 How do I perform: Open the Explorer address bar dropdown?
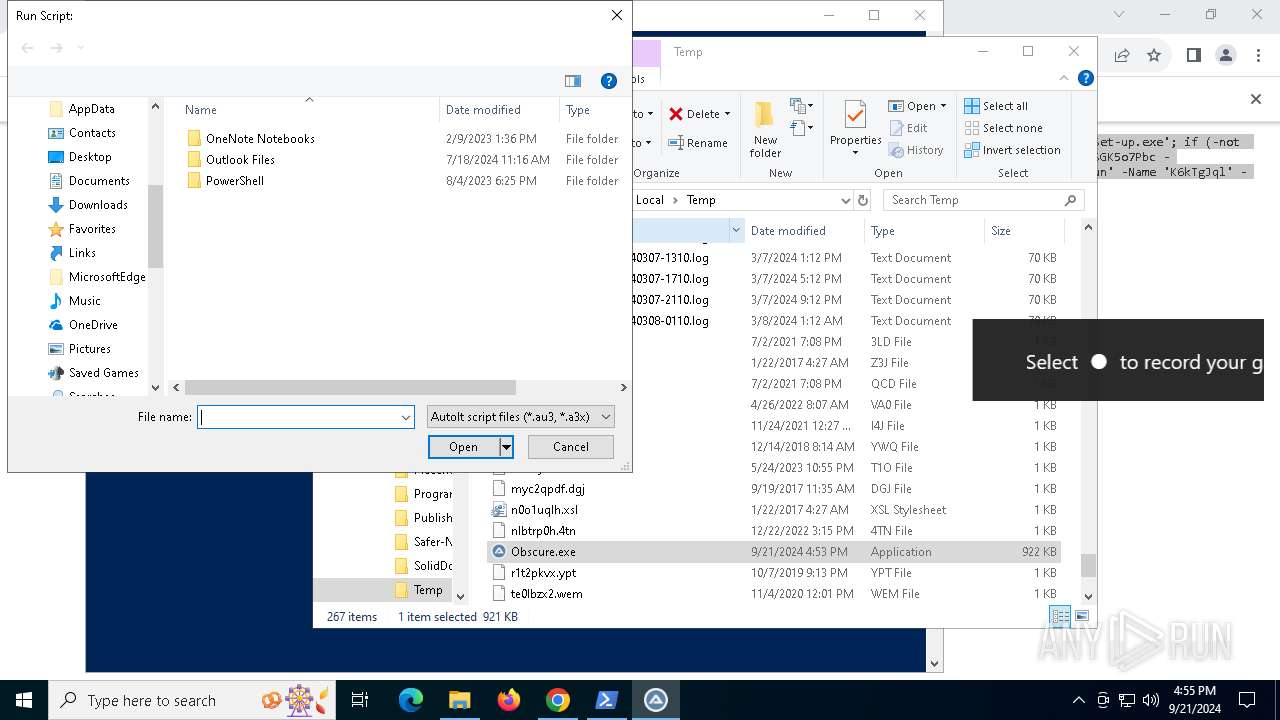[845, 200]
